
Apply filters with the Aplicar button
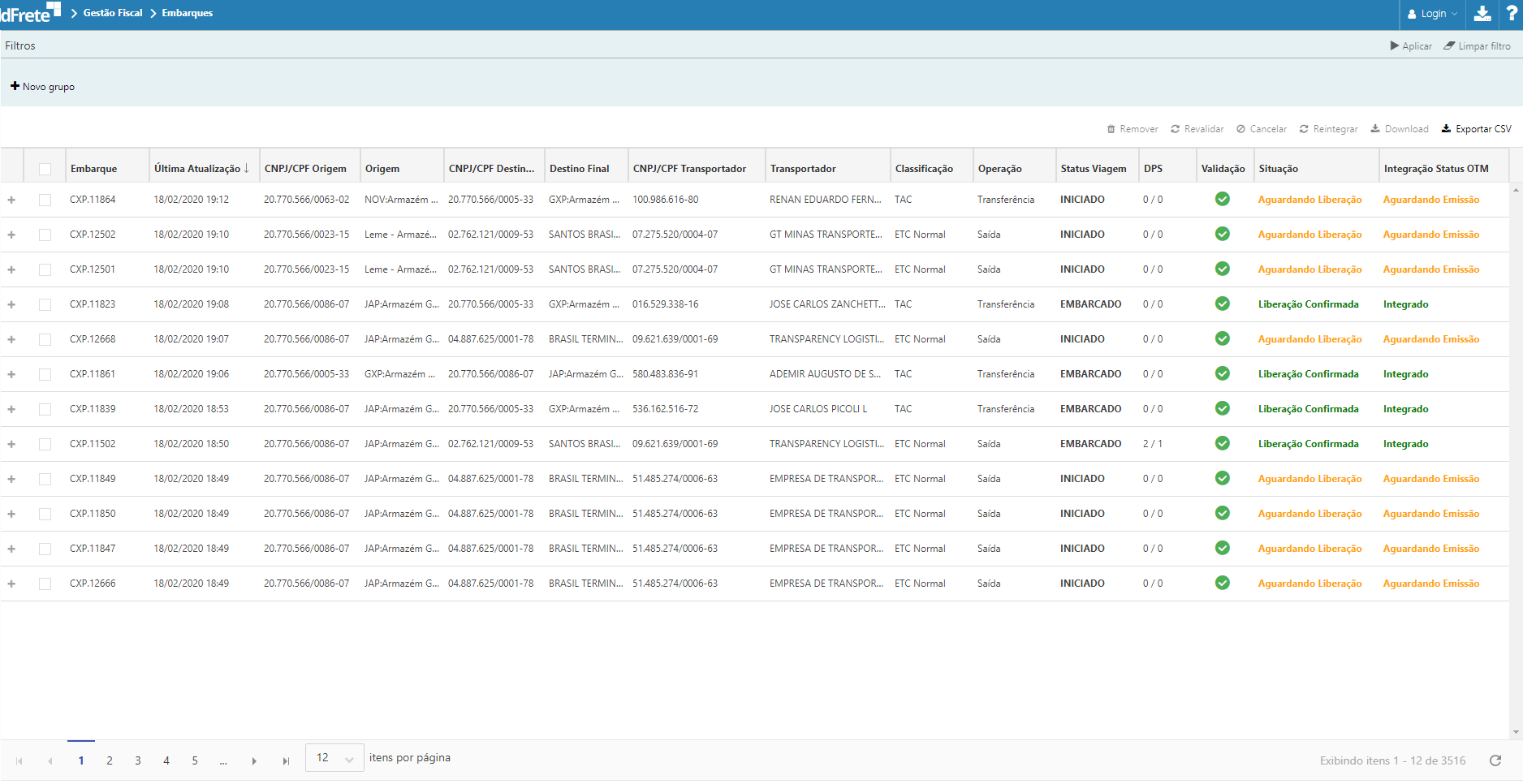tap(1411, 46)
